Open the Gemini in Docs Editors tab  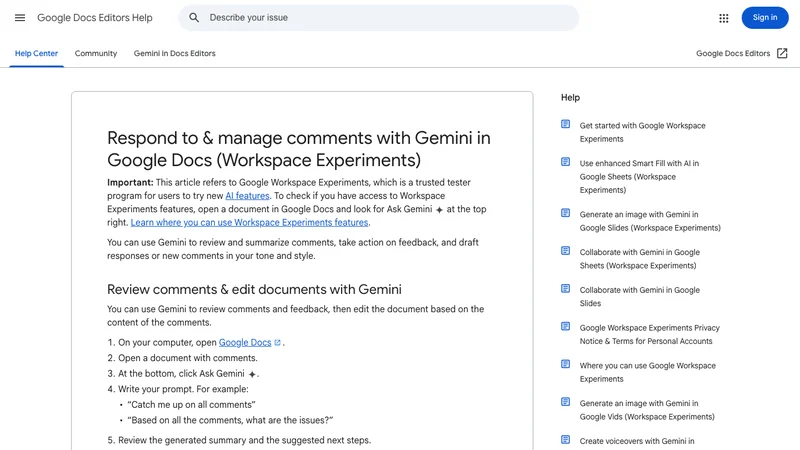[x=174, y=53]
